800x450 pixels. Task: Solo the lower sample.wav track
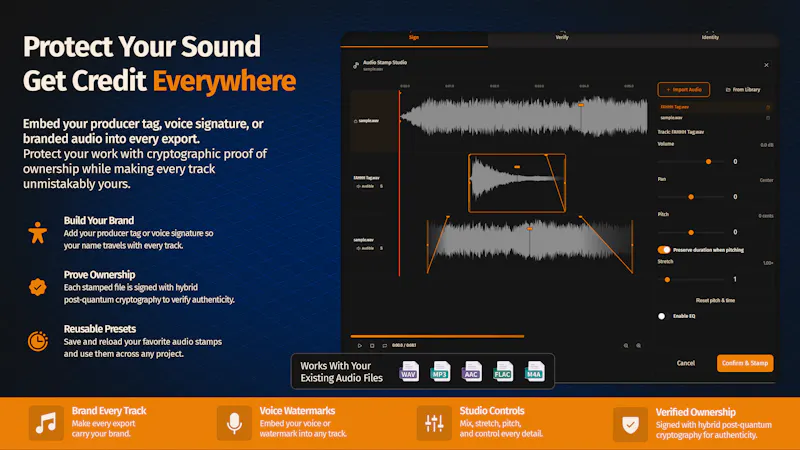pyautogui.click(x=381, y=248)
